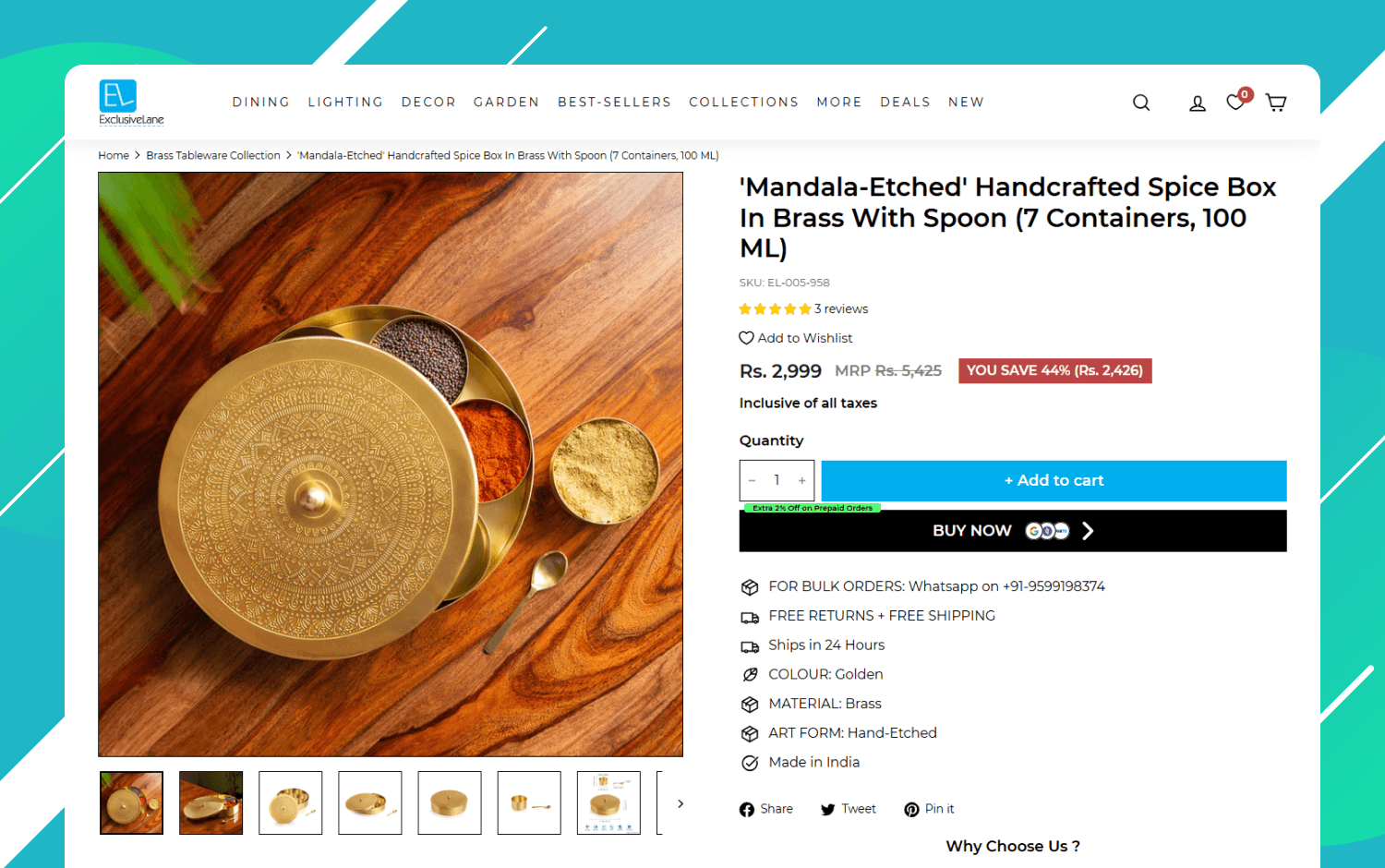Open the search magnifier icon
Viewport: 1385px width, 868px height.
click(x=1141, y=102)
